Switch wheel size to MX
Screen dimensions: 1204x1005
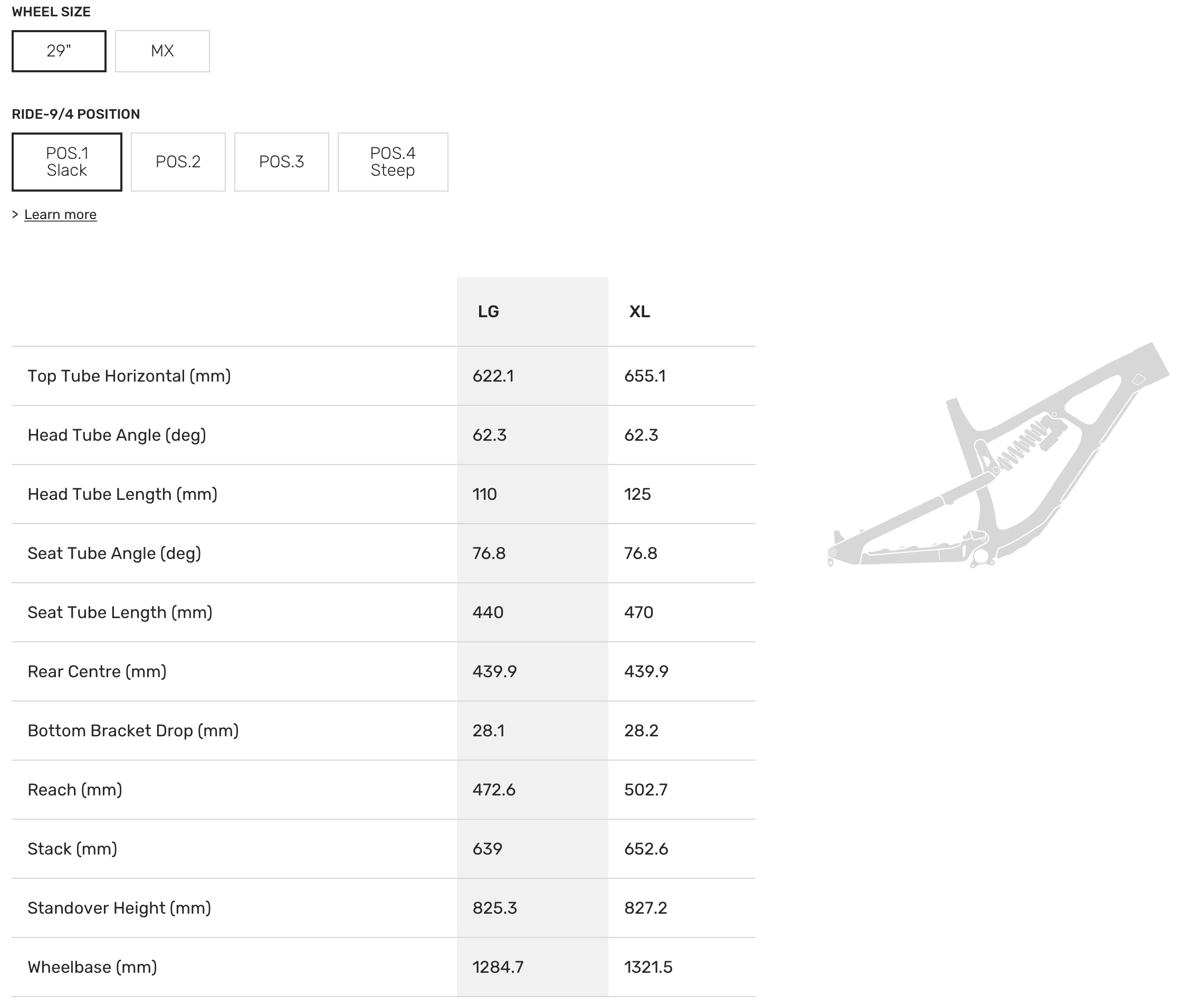[163, 51]
